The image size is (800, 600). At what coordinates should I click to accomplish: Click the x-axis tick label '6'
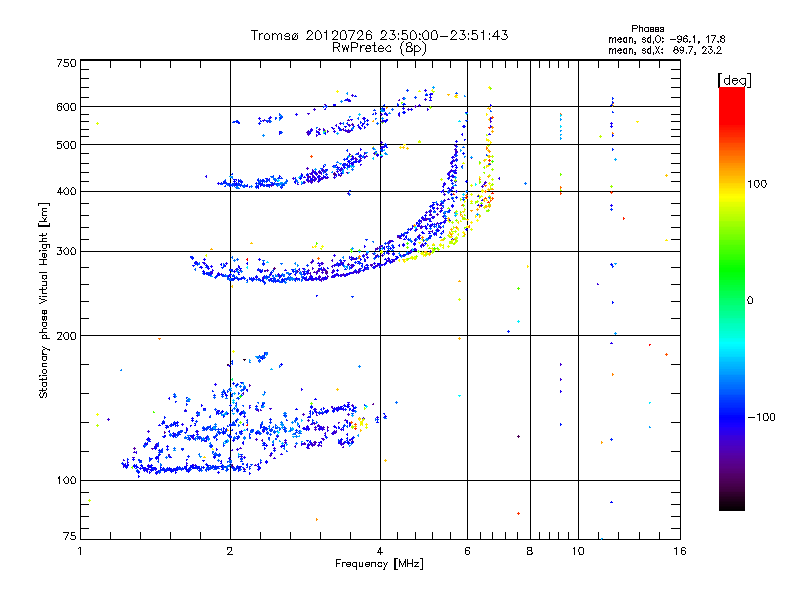(467, 551)
